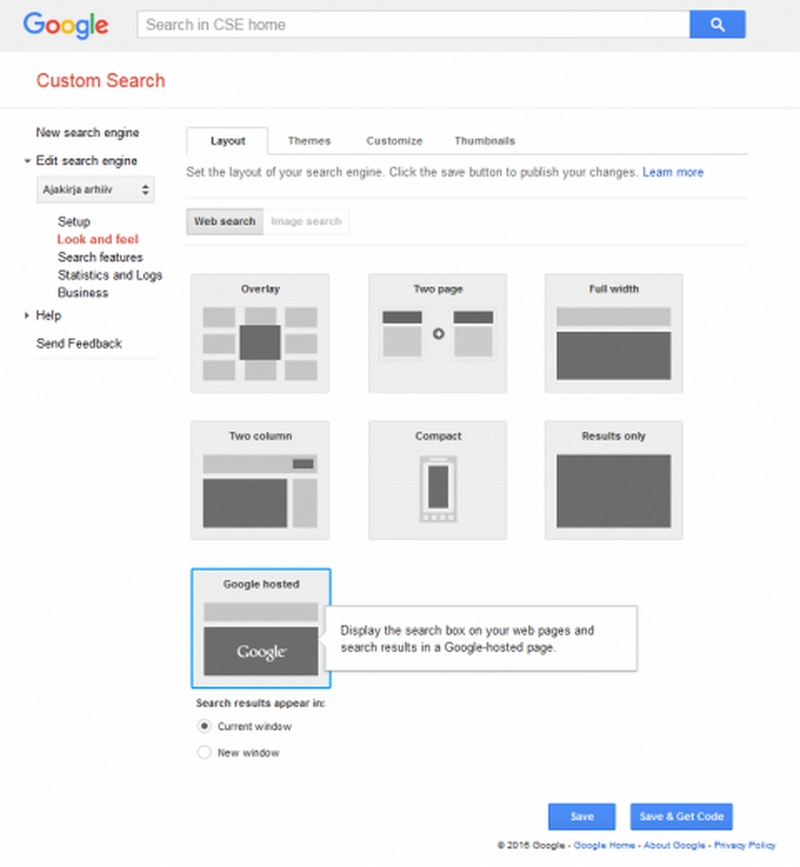The width and height of the screenshot is (800, 867).
Task: Select the Google hosted layout thumbnail
Action: (261, 628)
